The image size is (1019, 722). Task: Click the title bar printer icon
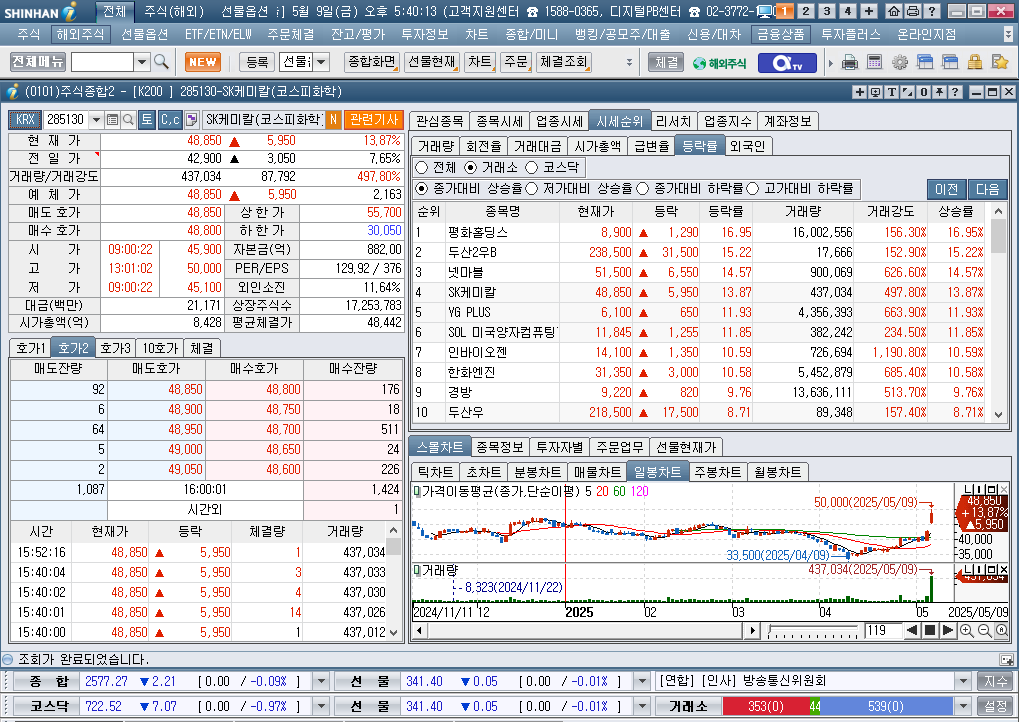(912, 11)
